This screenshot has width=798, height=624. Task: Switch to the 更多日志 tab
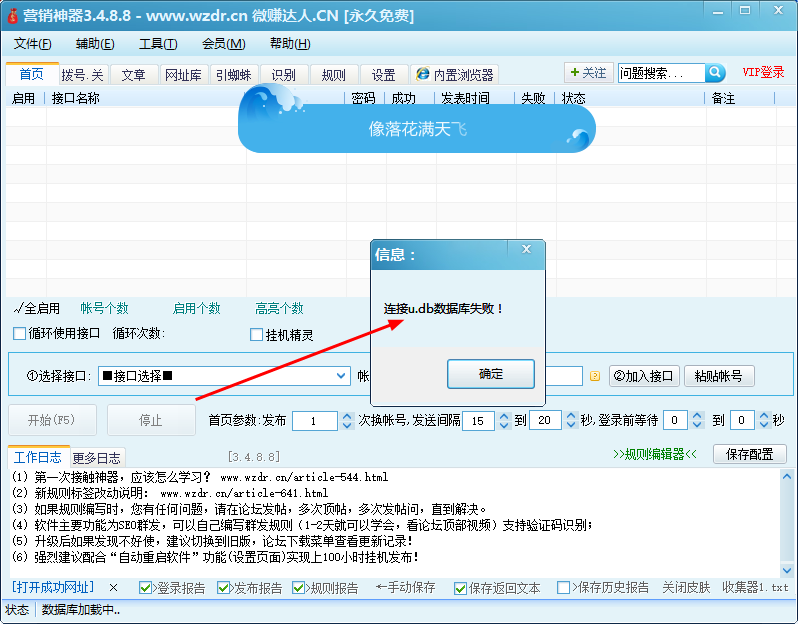[97, 458]
